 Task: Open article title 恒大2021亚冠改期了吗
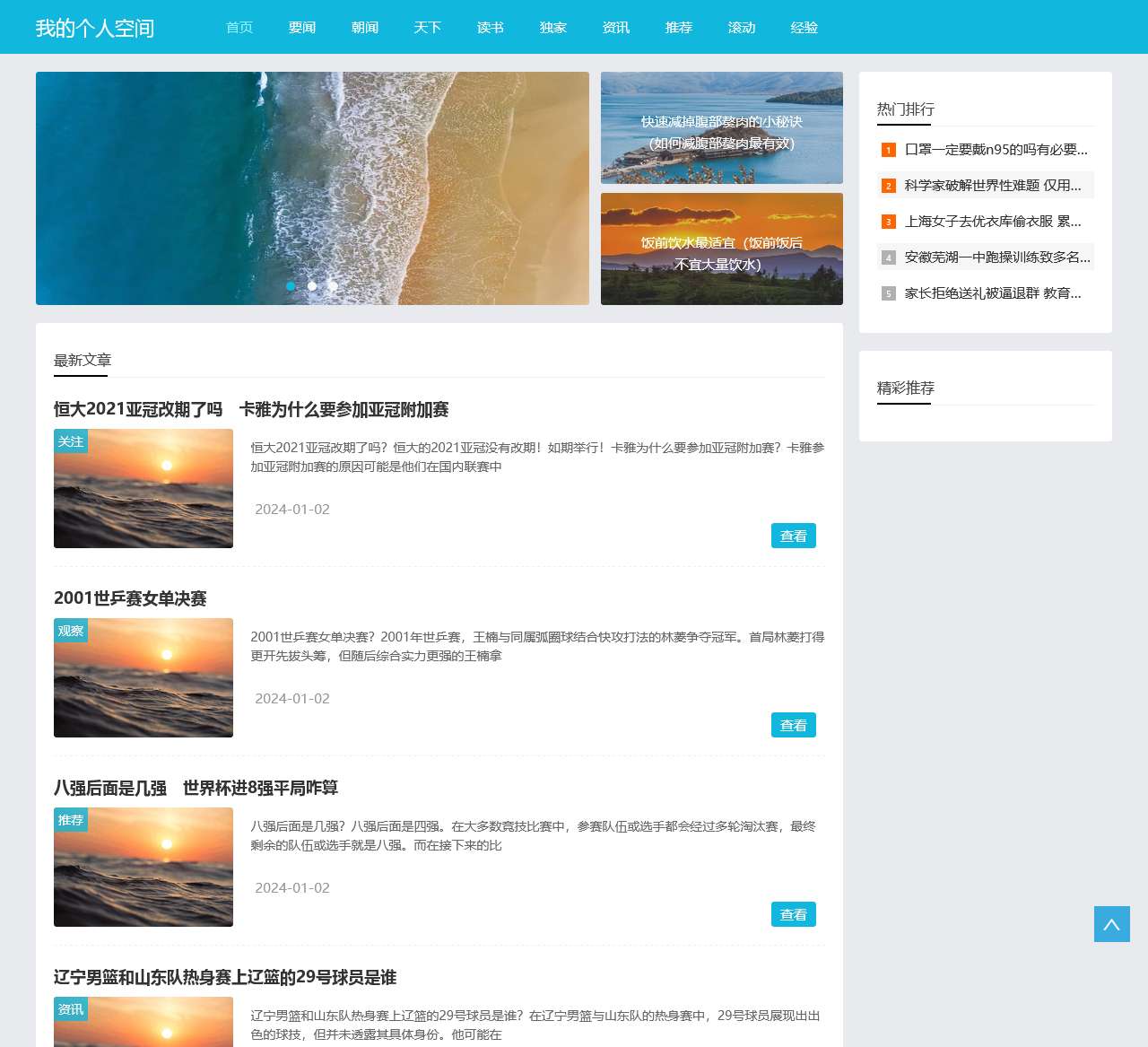click(x=251, y=409)
